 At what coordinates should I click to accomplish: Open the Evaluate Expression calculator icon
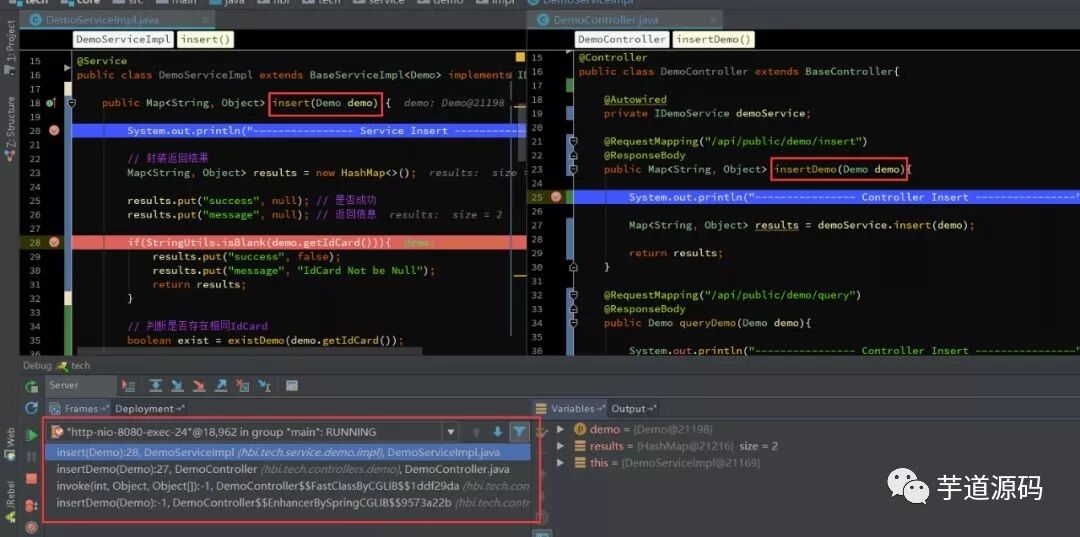point(291,386)
